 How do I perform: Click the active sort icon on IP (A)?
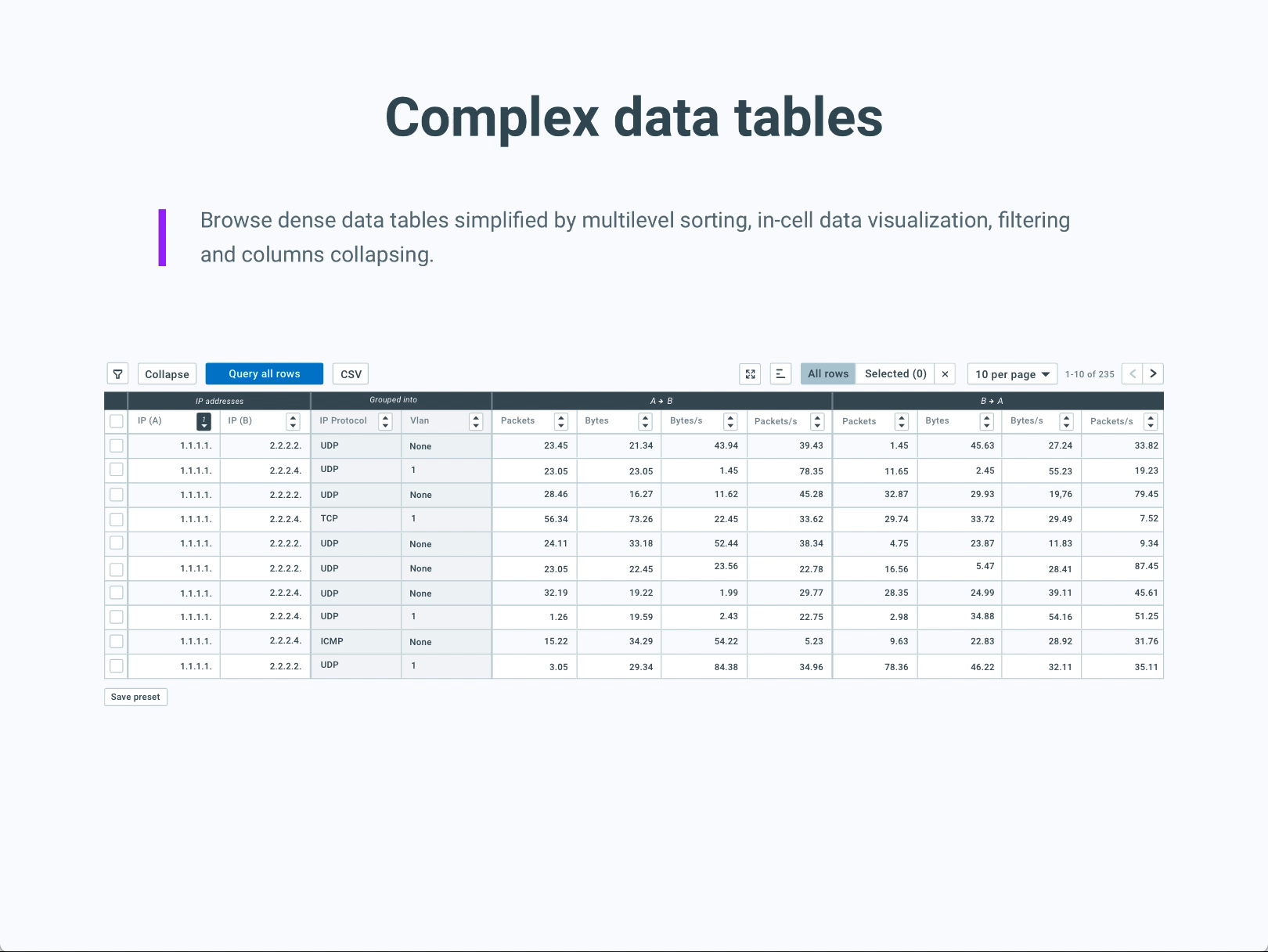click(204, 421)
